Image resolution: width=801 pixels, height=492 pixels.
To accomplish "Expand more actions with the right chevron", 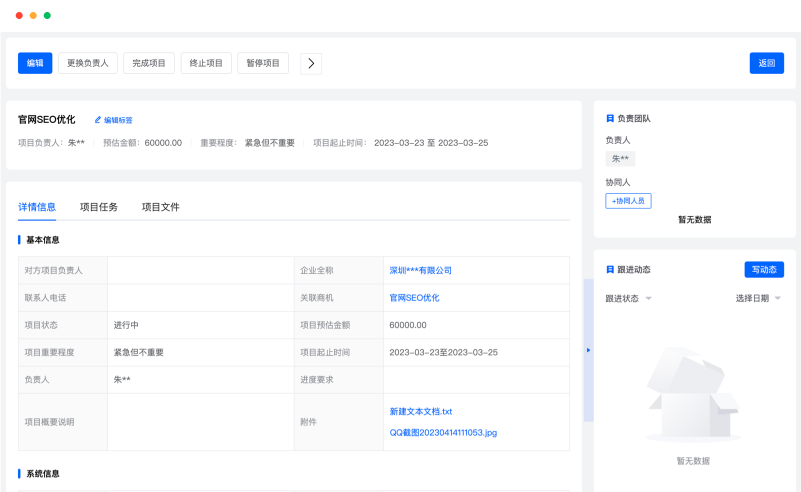I will pyautogui.click(x=311, y=63).
